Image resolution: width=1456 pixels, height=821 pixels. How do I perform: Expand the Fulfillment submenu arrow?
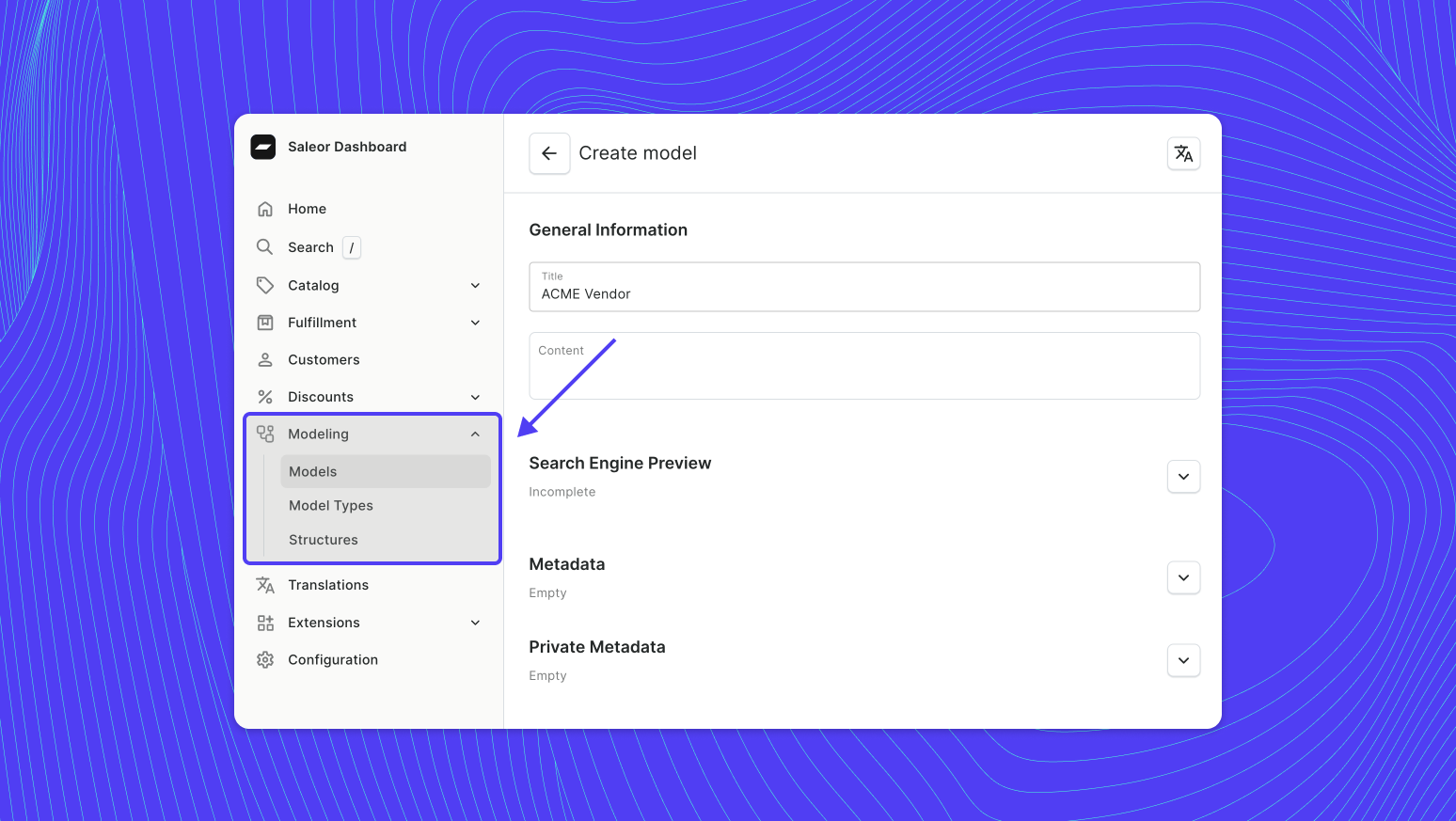[x=475, y=323]
